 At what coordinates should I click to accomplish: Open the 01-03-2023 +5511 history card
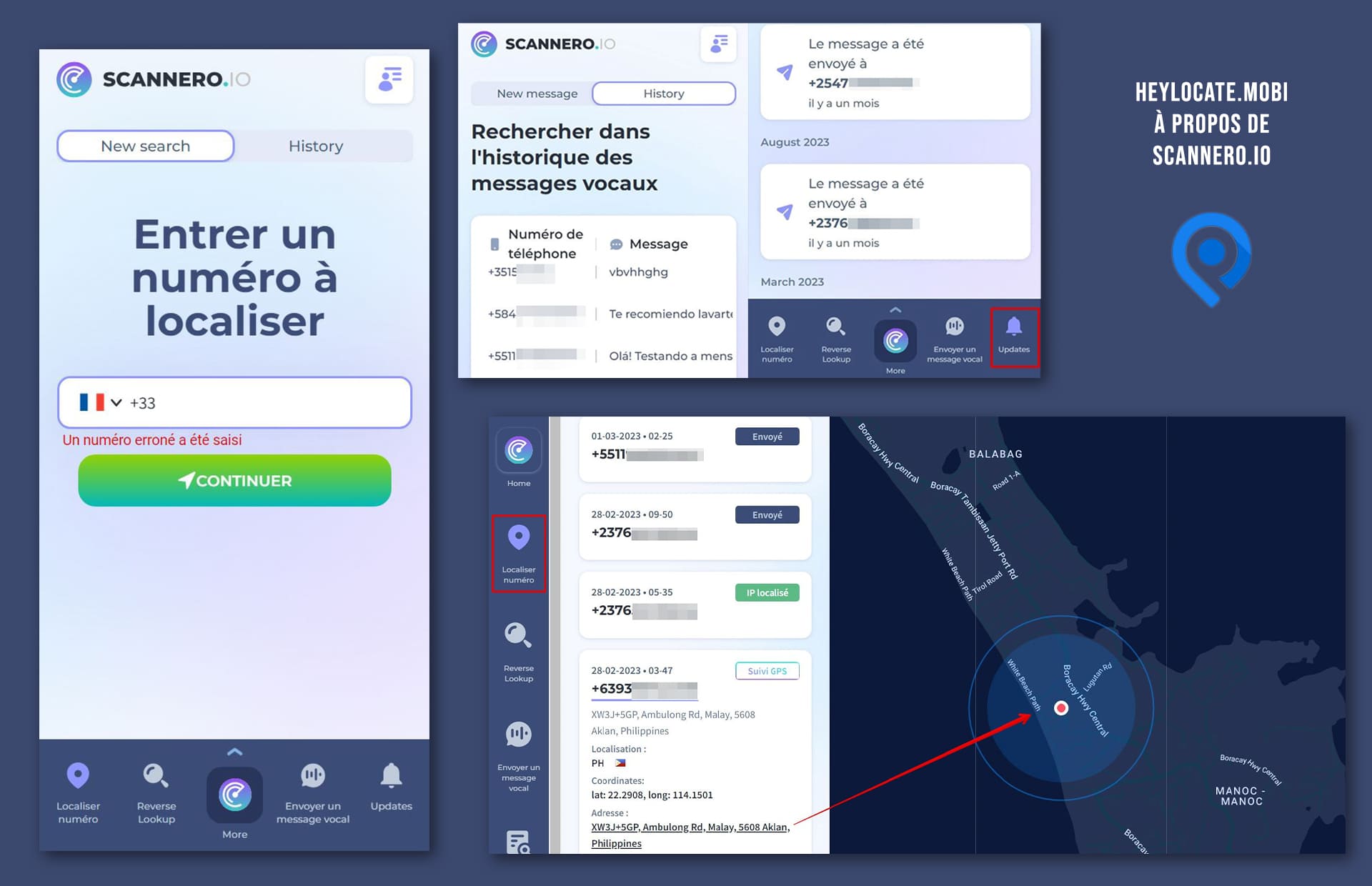[695, 449]
